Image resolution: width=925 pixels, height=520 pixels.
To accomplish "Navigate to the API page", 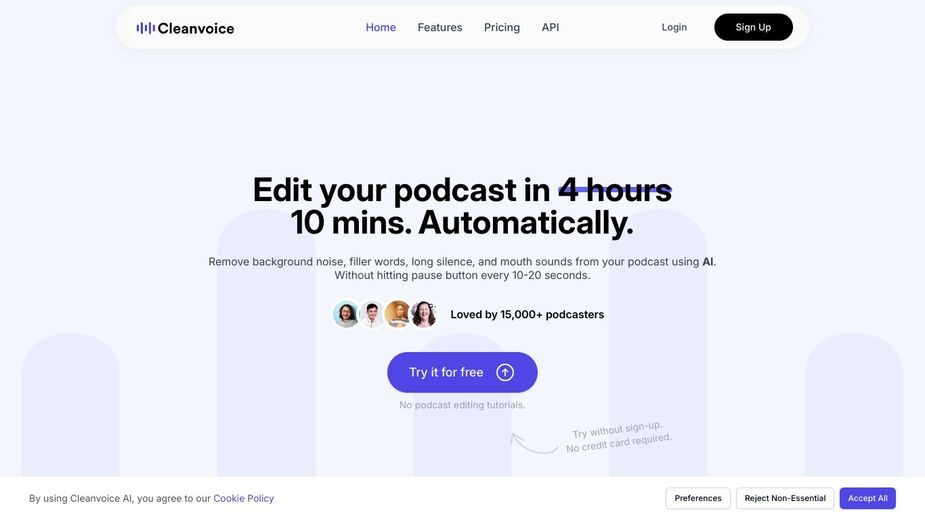I will (550, 27).
